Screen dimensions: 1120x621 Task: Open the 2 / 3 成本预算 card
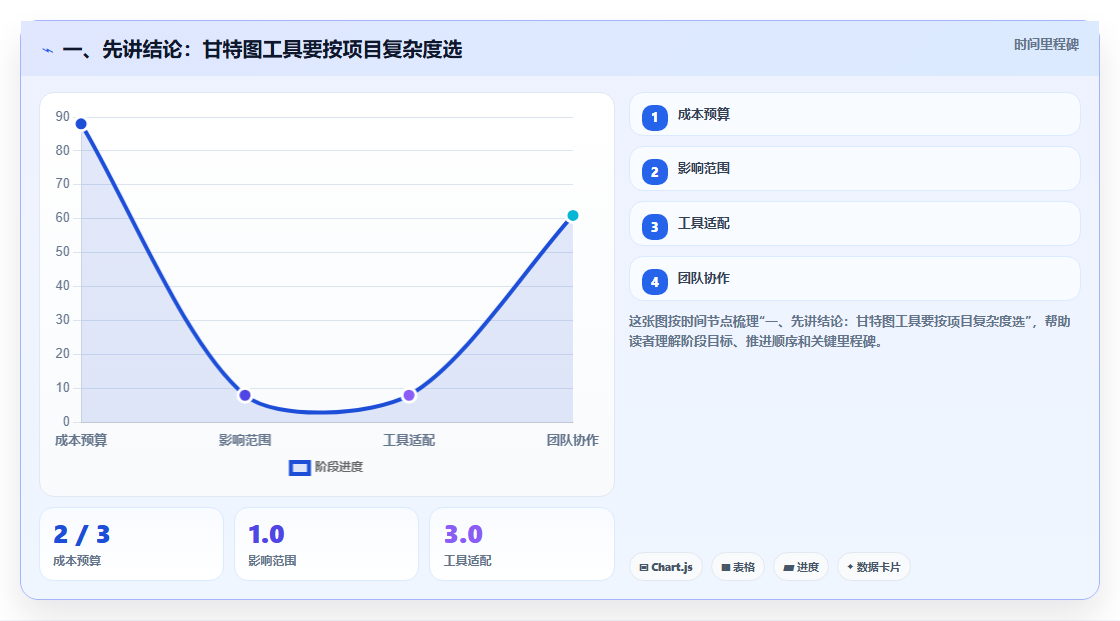(131, 545)
